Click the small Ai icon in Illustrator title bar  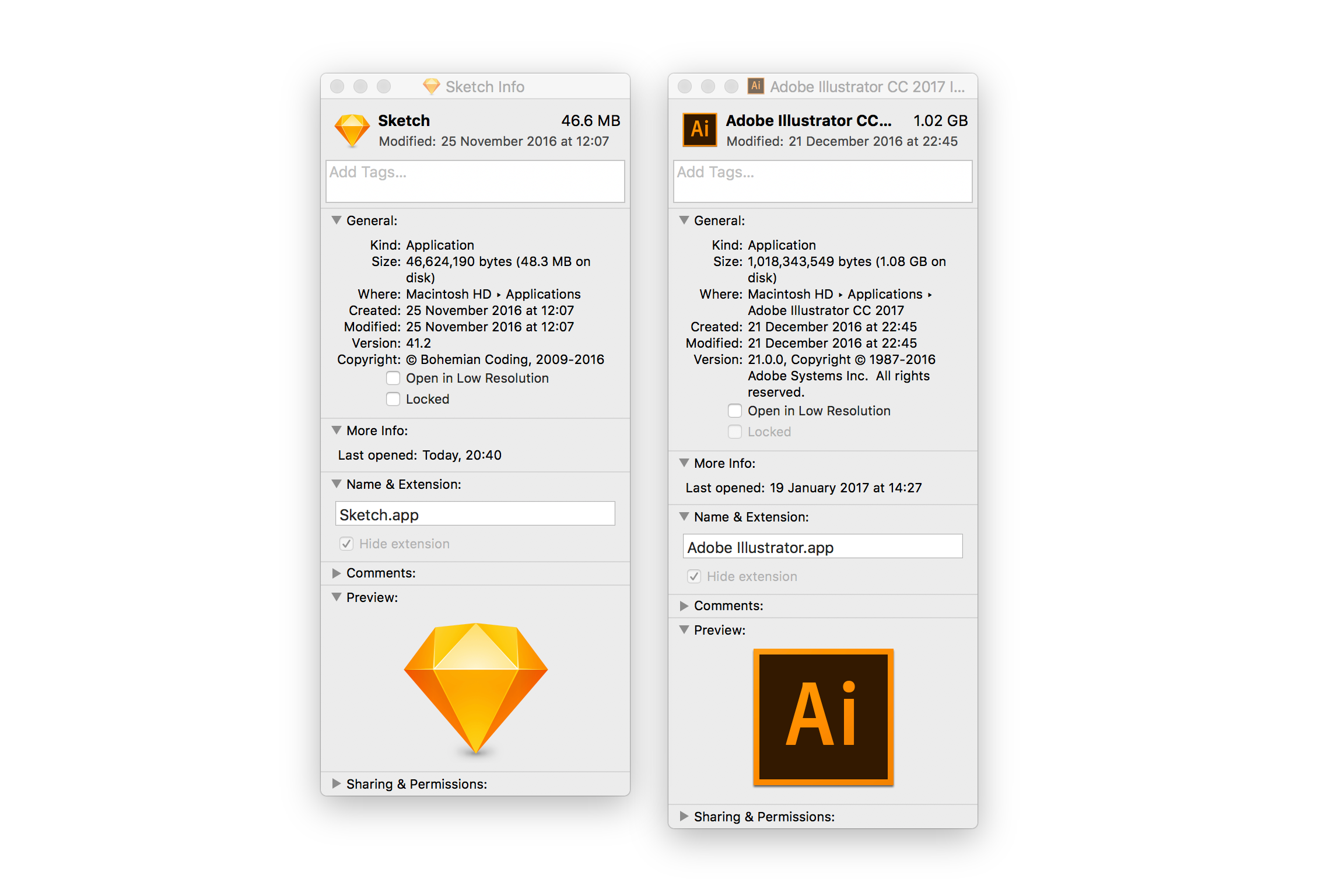pos(756,86)
